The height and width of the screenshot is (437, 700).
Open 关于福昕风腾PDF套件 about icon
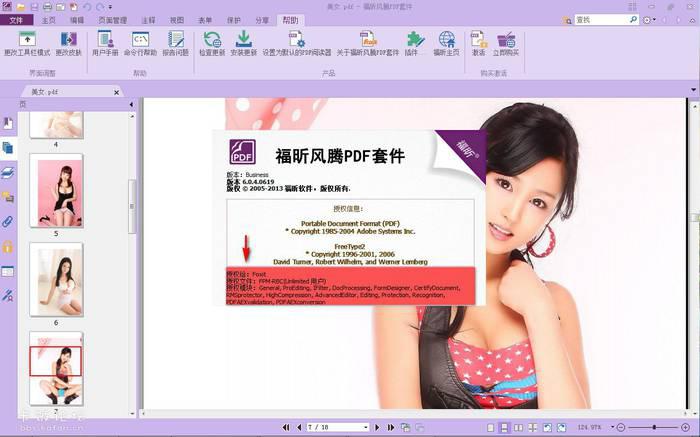click(x=368, y=39)
